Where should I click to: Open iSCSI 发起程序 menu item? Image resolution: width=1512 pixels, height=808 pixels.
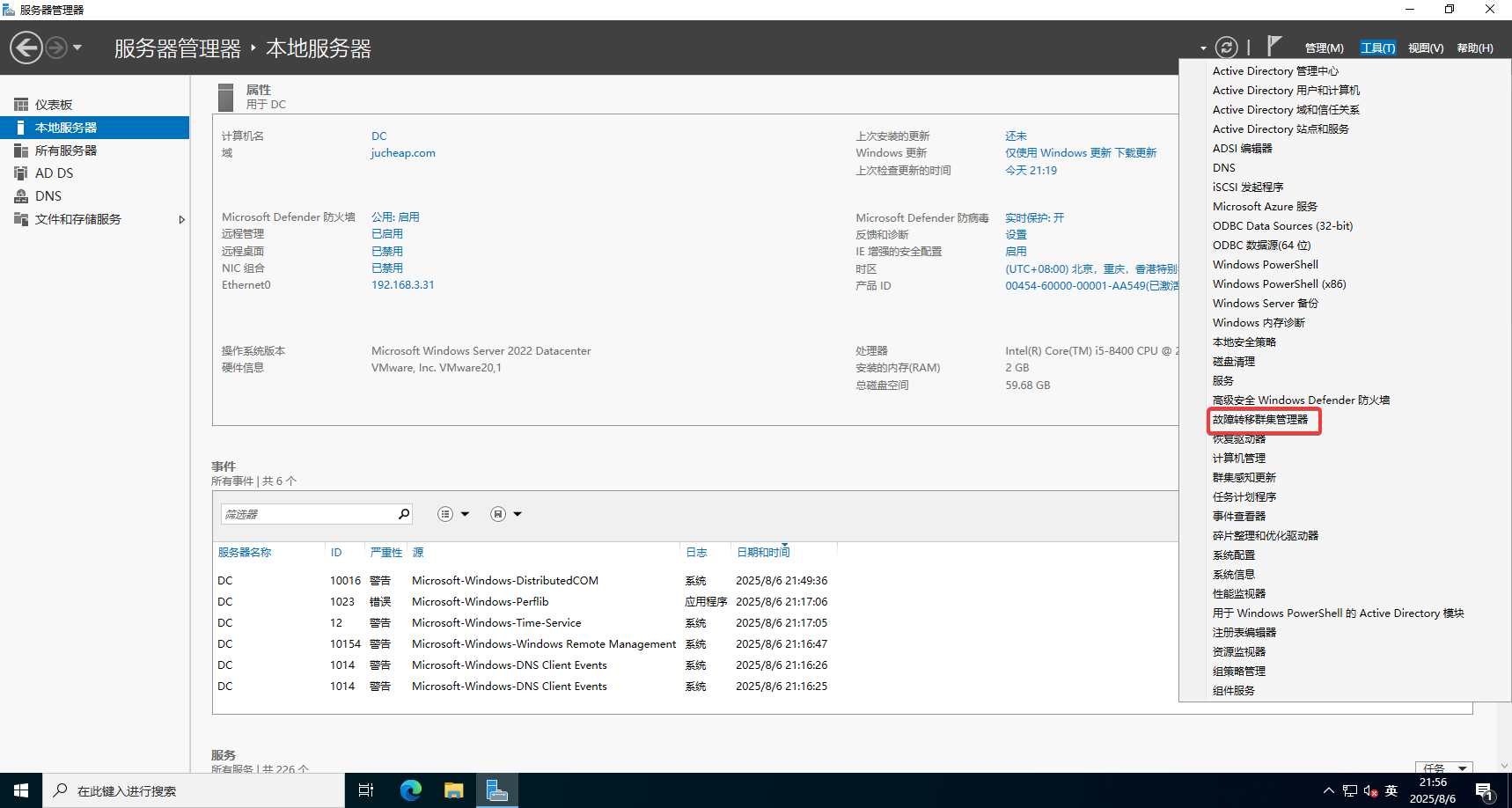point(1248,187)
